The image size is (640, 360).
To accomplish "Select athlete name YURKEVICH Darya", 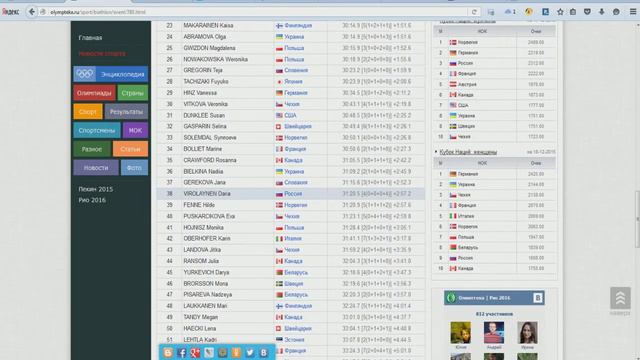I will coord(206,272).
